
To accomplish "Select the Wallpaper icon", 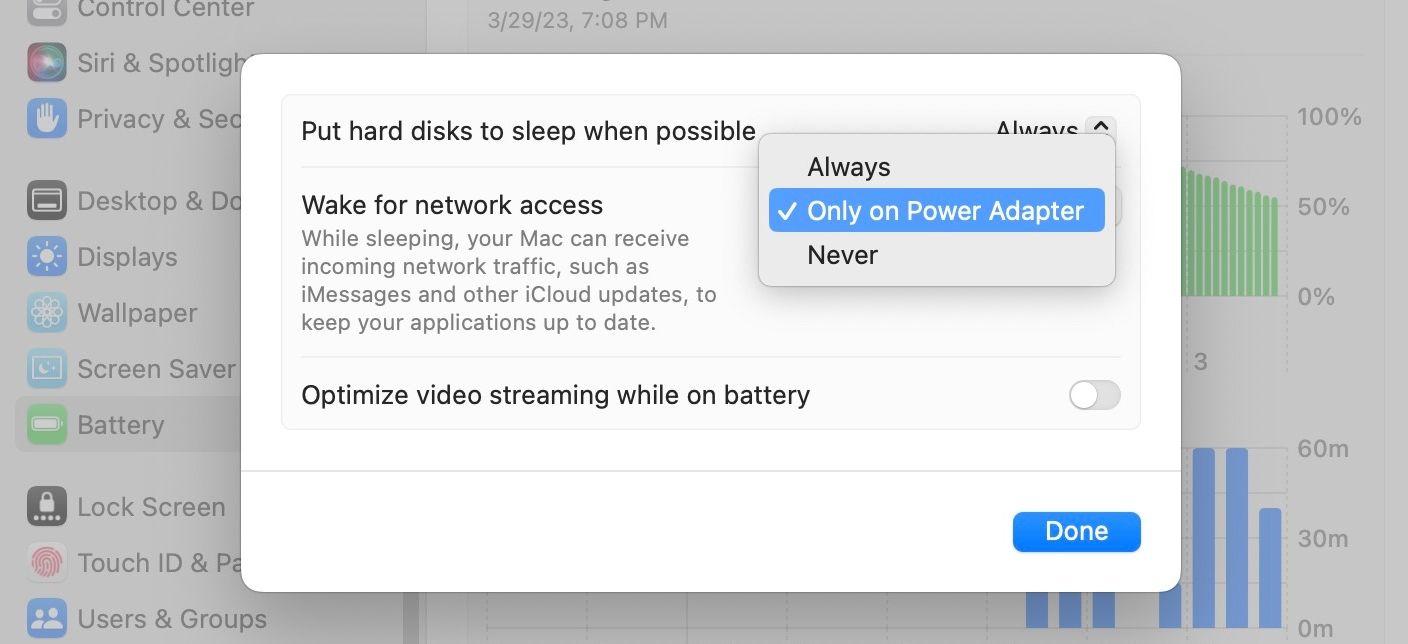I will point(44,313).
